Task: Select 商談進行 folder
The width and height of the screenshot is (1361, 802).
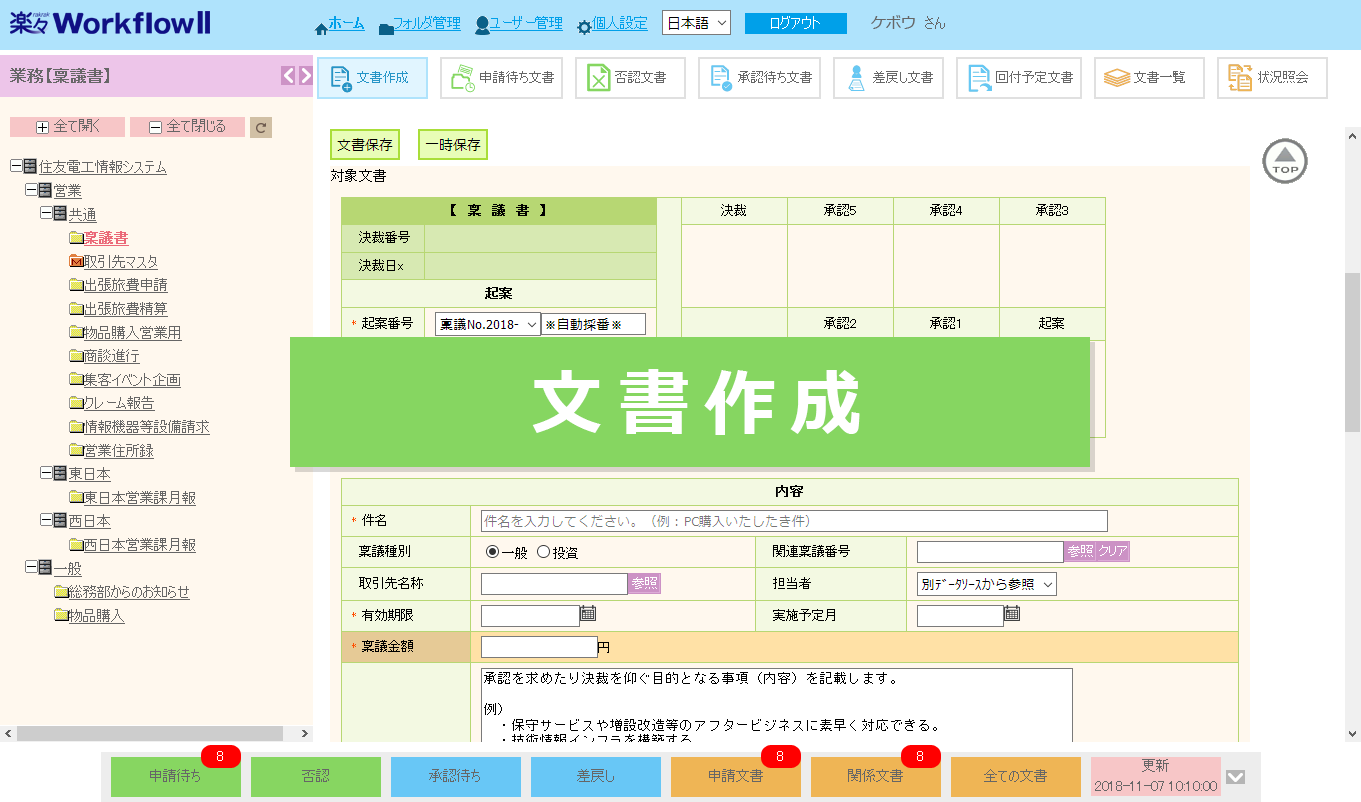Action: click(111, 356)
